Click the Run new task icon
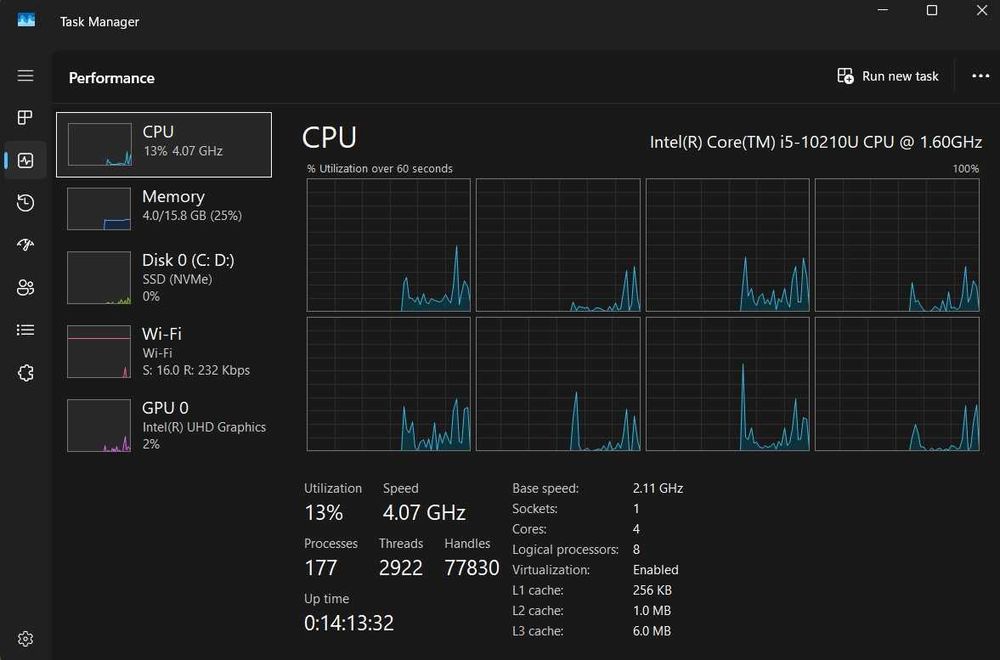This screenshot has height=660, width=1000. [x=845, y=76]
